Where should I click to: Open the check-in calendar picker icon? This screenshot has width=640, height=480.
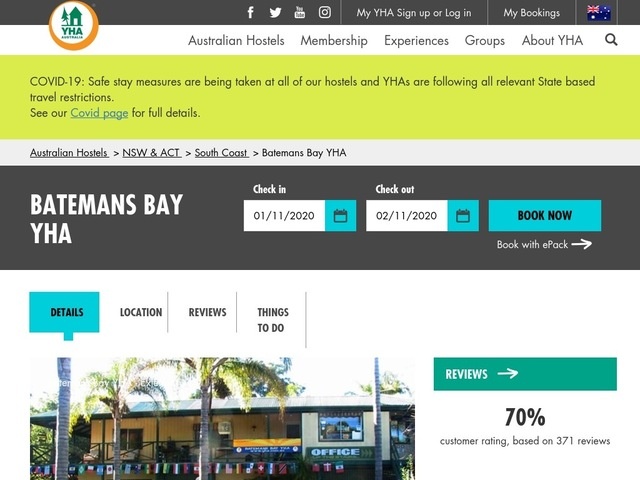pyautogui.click(x=340, y=216)
